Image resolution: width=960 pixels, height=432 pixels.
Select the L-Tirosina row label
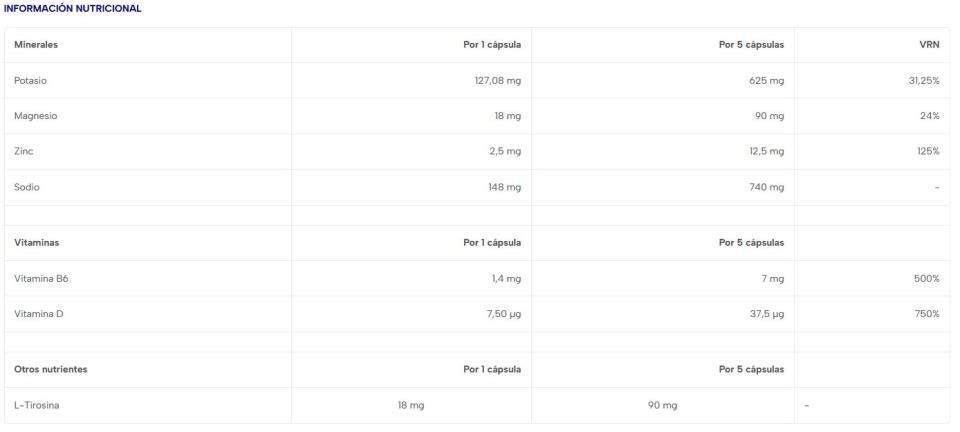(x=37, y=405)
